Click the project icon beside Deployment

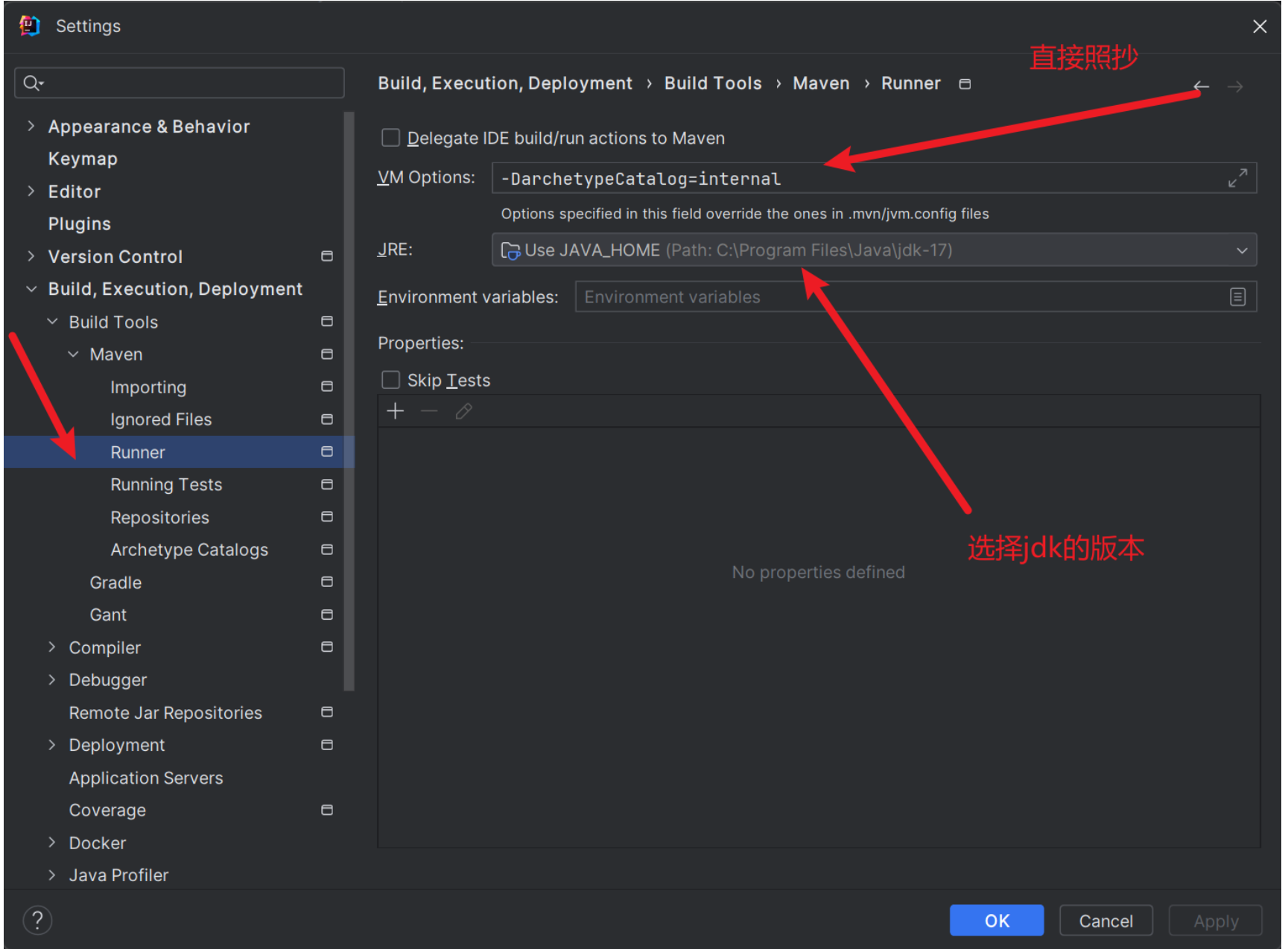click(x=327, y=745)
